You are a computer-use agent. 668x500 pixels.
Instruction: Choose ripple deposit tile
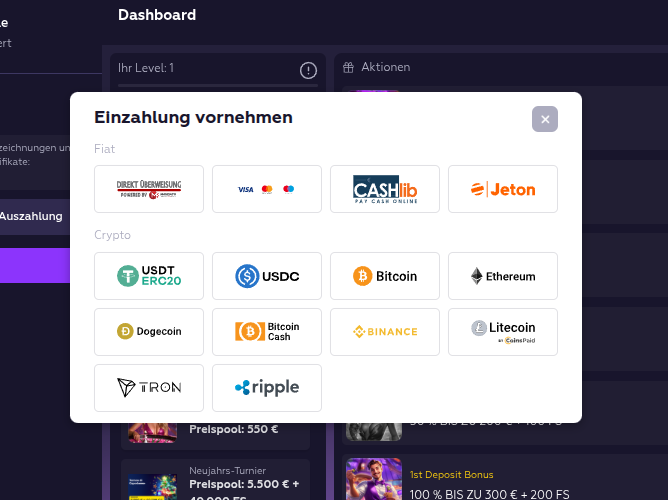(x=267, y=388)
